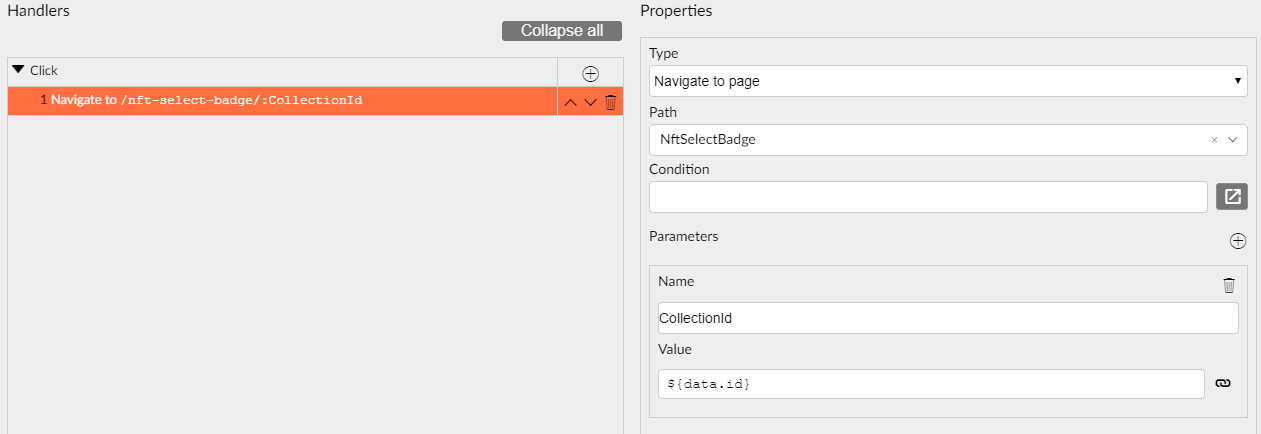Click the Parameters section label
The image size is (1261, 434).
click(x=683, y=237)
